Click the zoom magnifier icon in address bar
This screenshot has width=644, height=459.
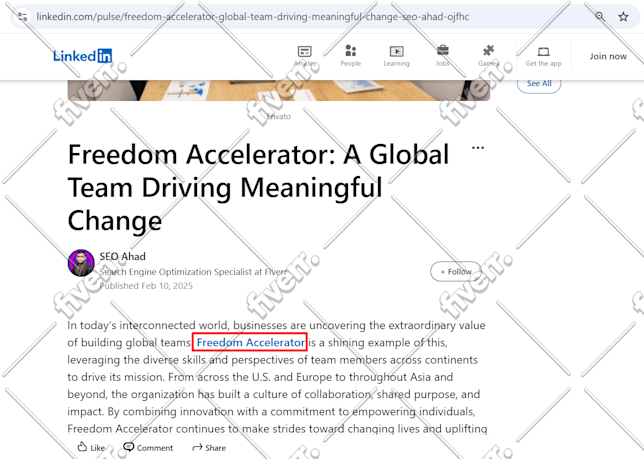click(x=600, y=16)
